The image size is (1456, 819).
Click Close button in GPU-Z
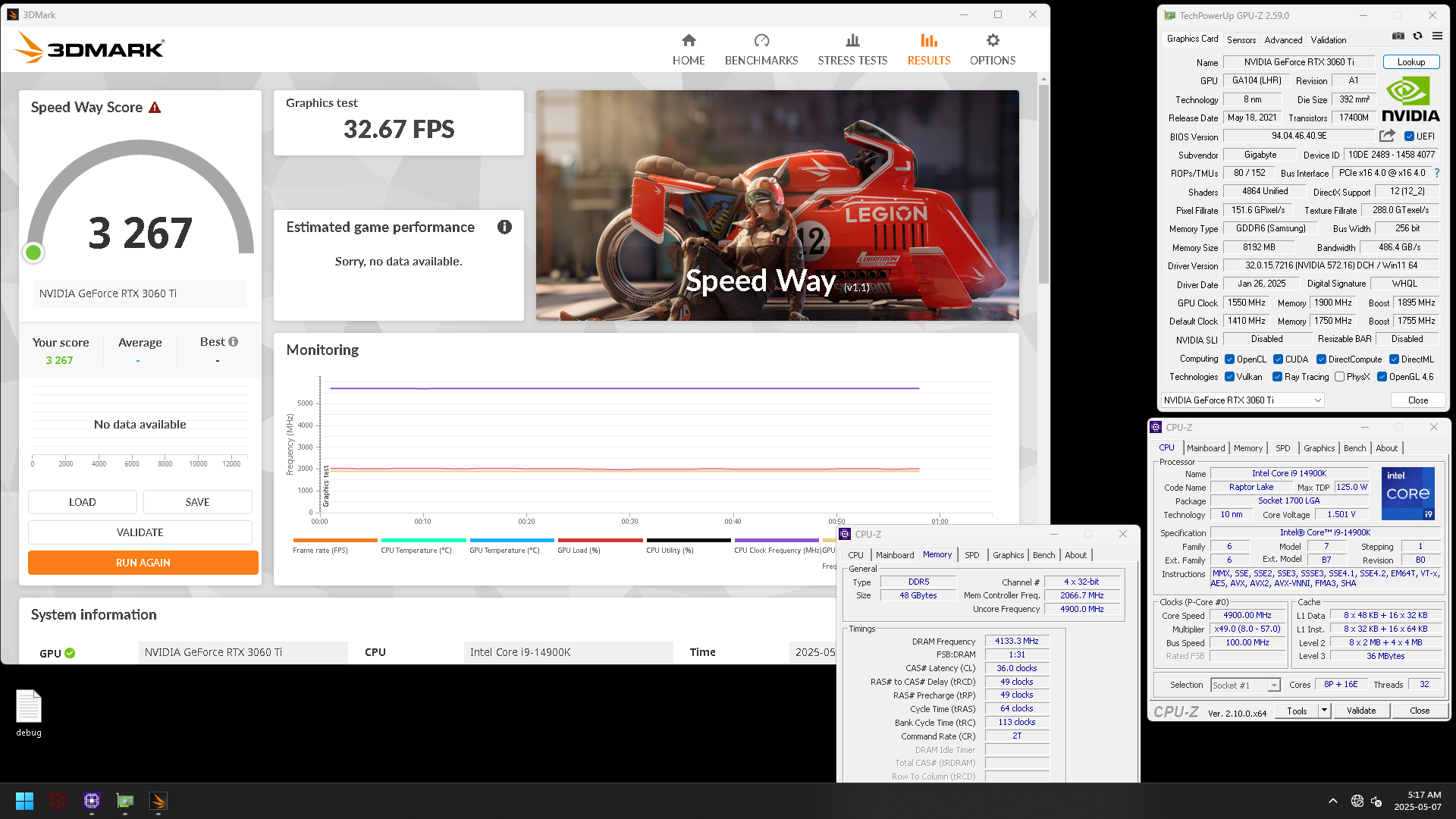tap(1418, 400)
